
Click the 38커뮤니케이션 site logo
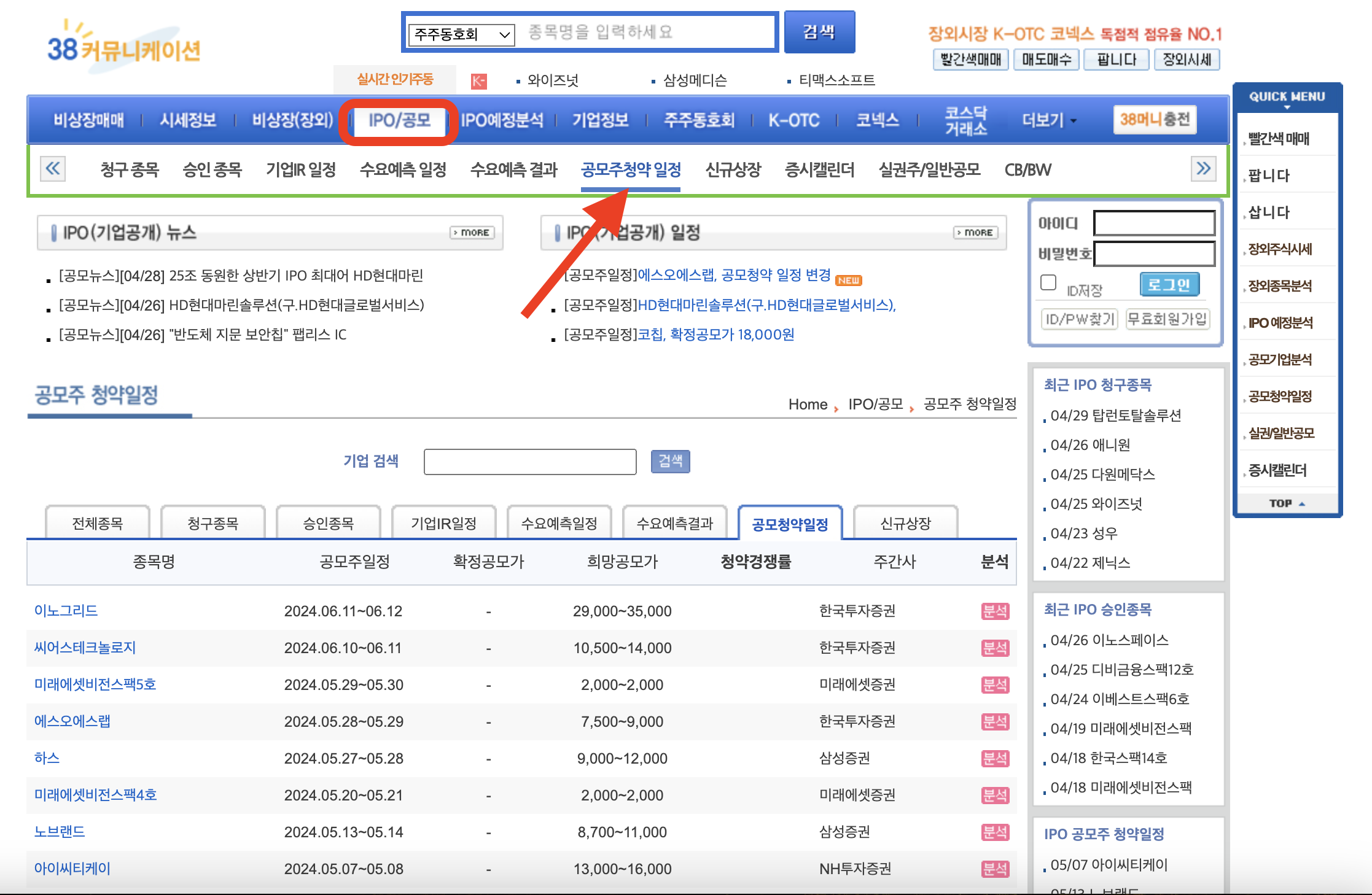124,47
